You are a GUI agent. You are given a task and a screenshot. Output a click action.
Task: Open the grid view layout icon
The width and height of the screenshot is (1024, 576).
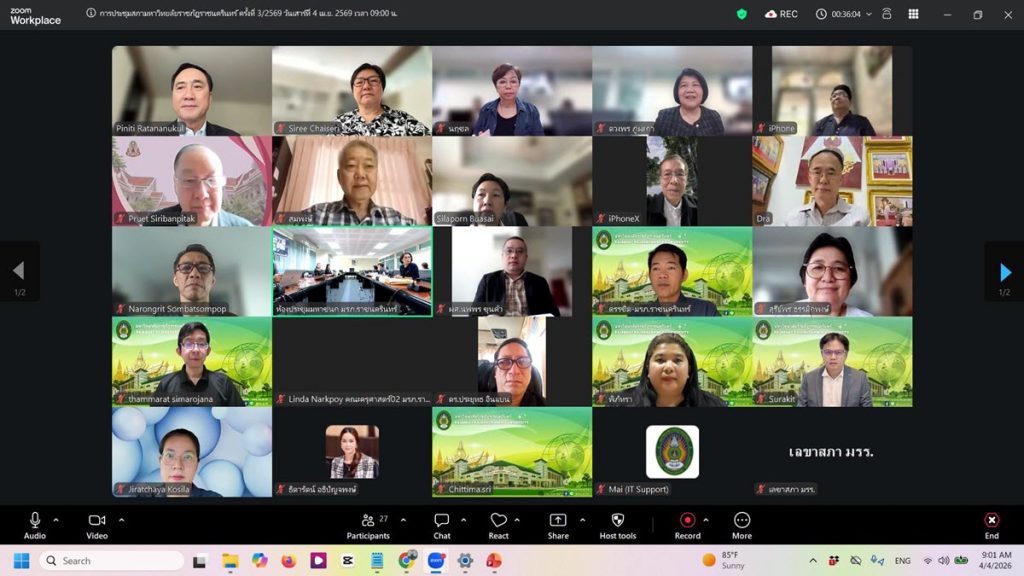point(913,14)
